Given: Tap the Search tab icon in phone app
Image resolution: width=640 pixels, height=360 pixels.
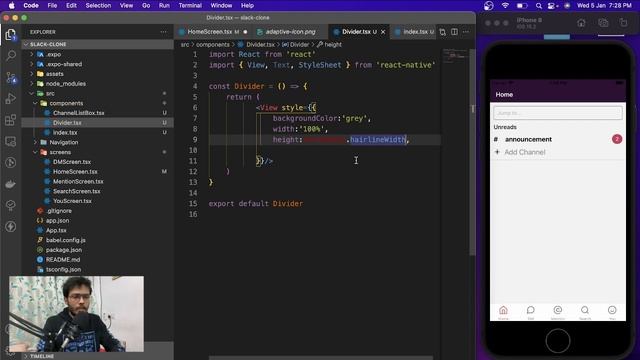Looking at the screenshot, I should pyautogui.click(x=585, y=310).
